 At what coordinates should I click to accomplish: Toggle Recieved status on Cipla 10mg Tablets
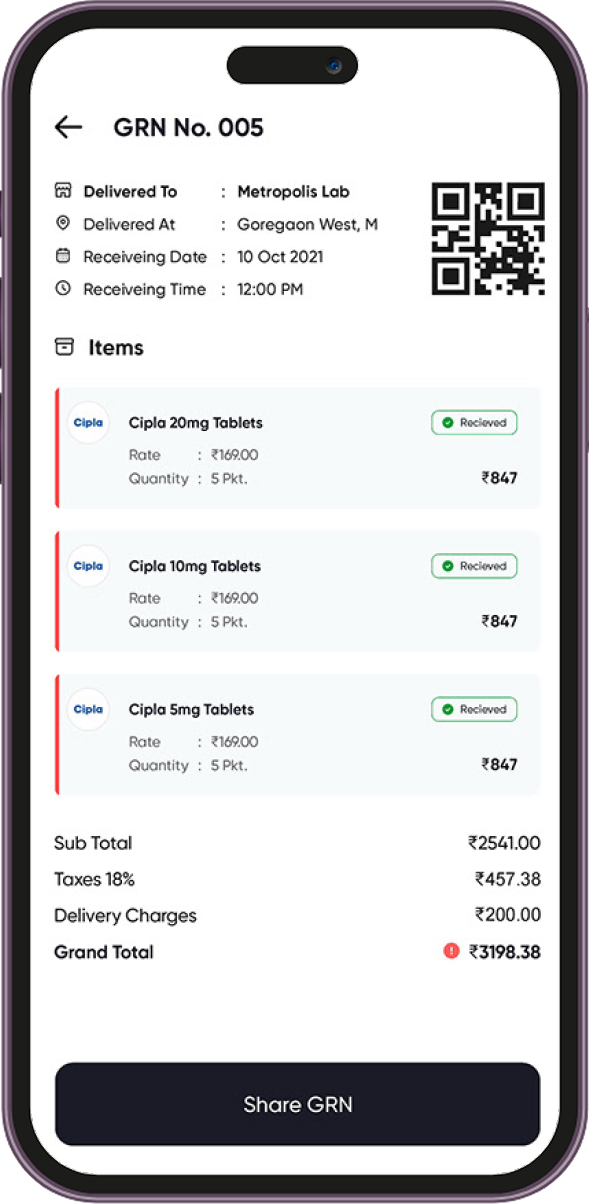point(474,566)
